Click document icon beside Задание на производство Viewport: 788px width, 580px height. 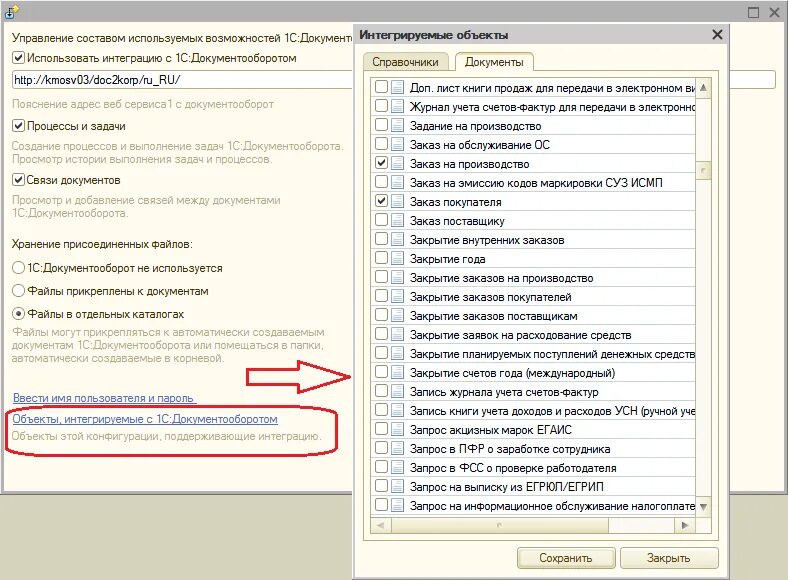click(x=398, y=126)
